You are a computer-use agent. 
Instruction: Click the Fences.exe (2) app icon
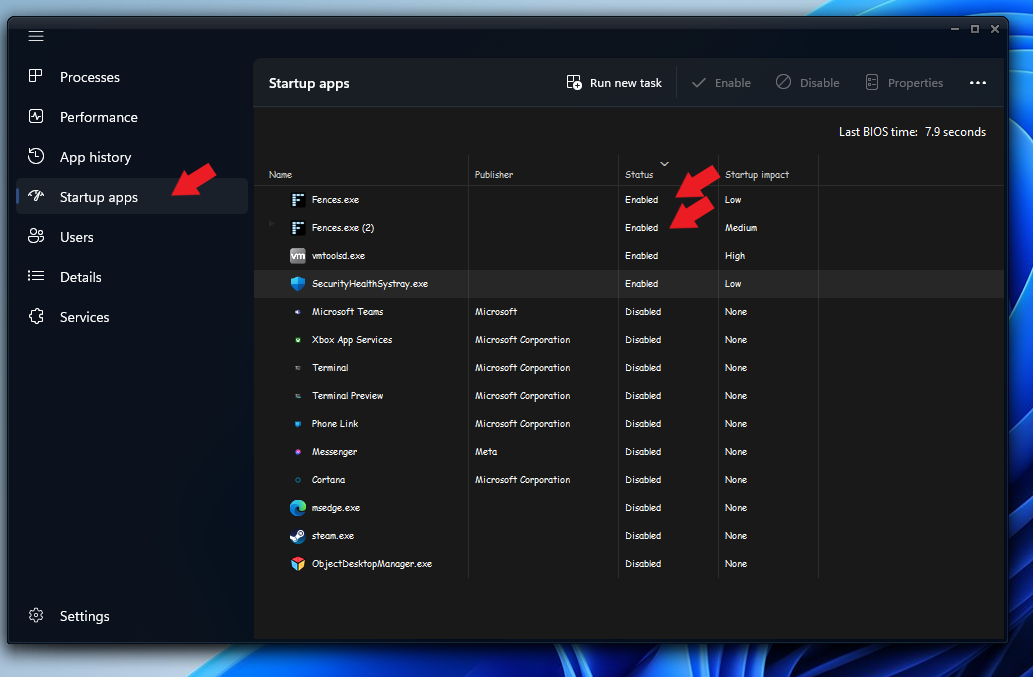click(298, 228)
